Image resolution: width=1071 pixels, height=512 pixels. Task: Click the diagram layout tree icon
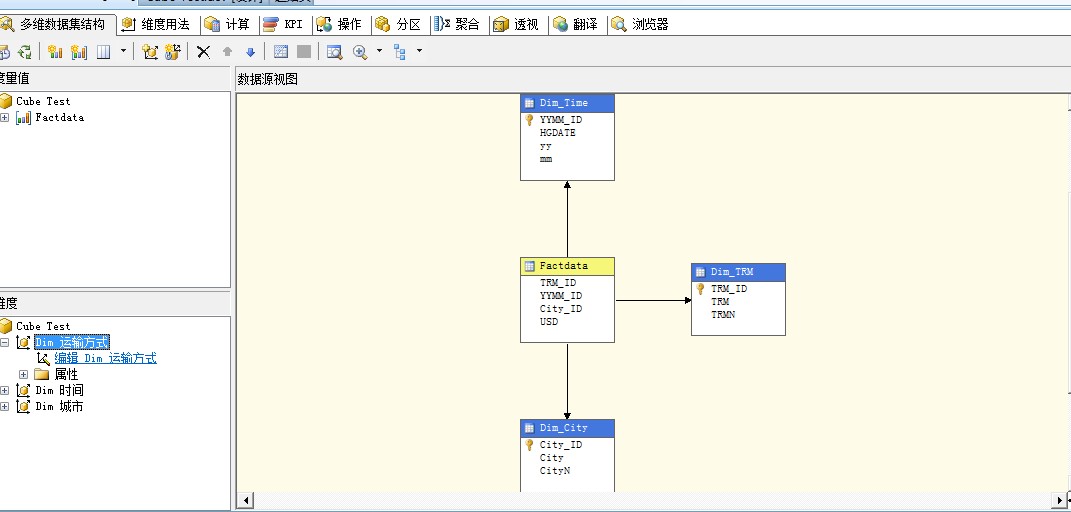click(400, 52)
